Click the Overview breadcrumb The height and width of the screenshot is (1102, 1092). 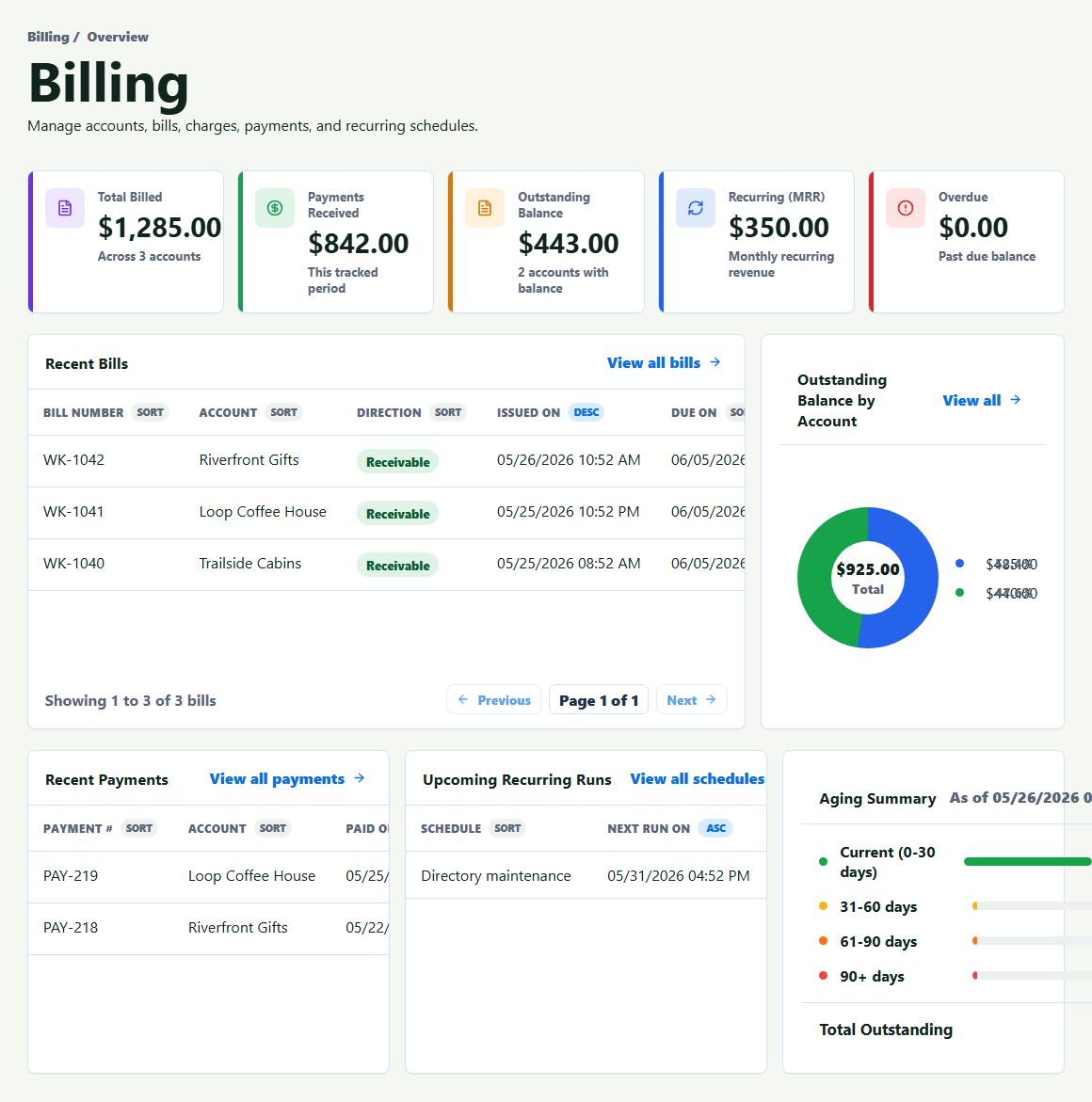pyautogui.click(x=118, y=37)
